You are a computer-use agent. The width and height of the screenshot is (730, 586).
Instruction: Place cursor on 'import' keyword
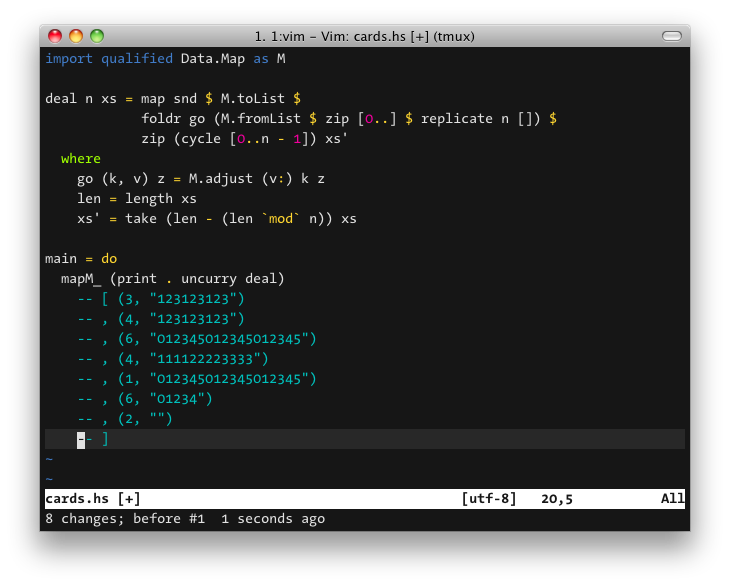[69, 59]
